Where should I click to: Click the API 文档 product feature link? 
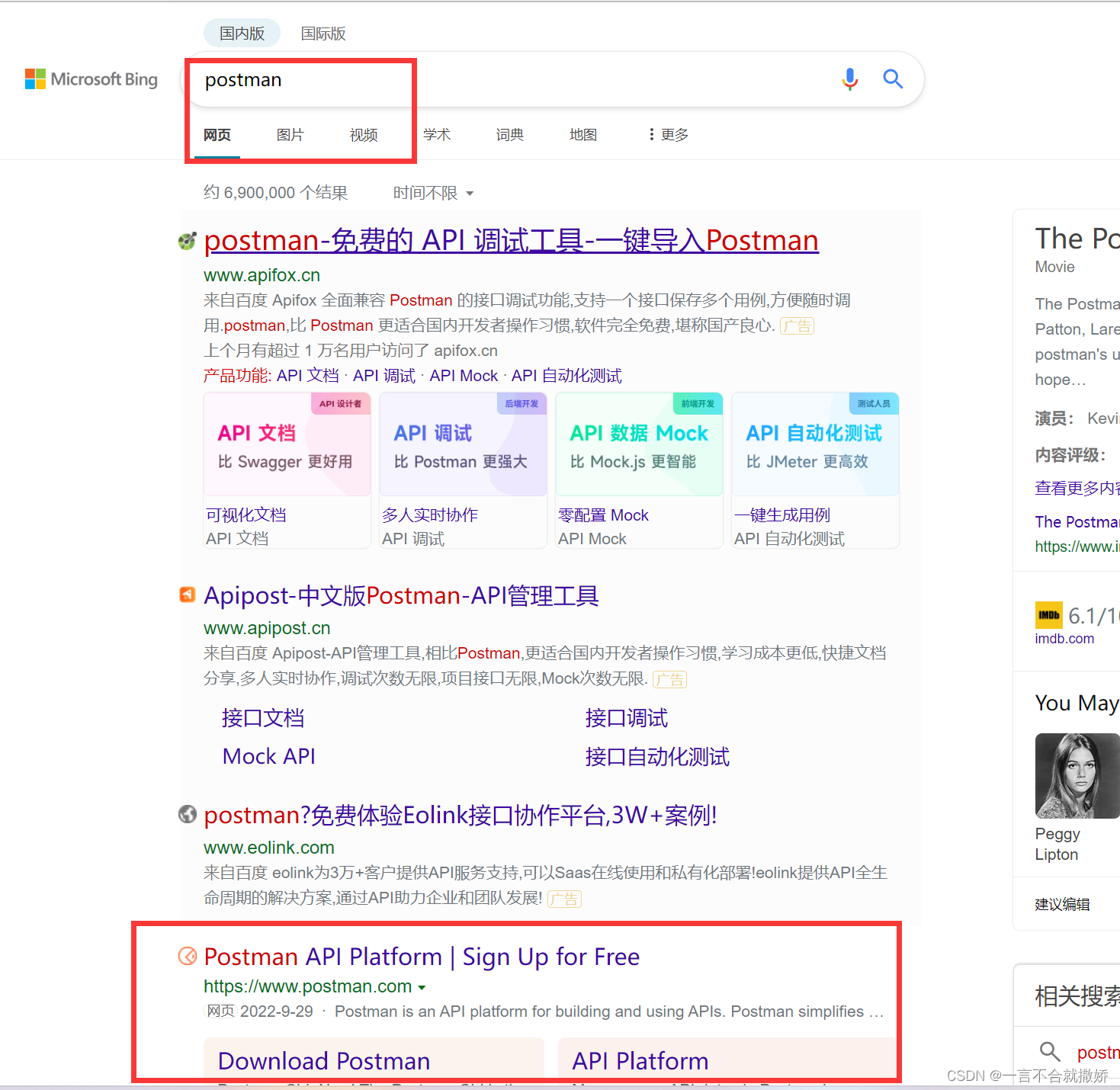pos(307,376)
